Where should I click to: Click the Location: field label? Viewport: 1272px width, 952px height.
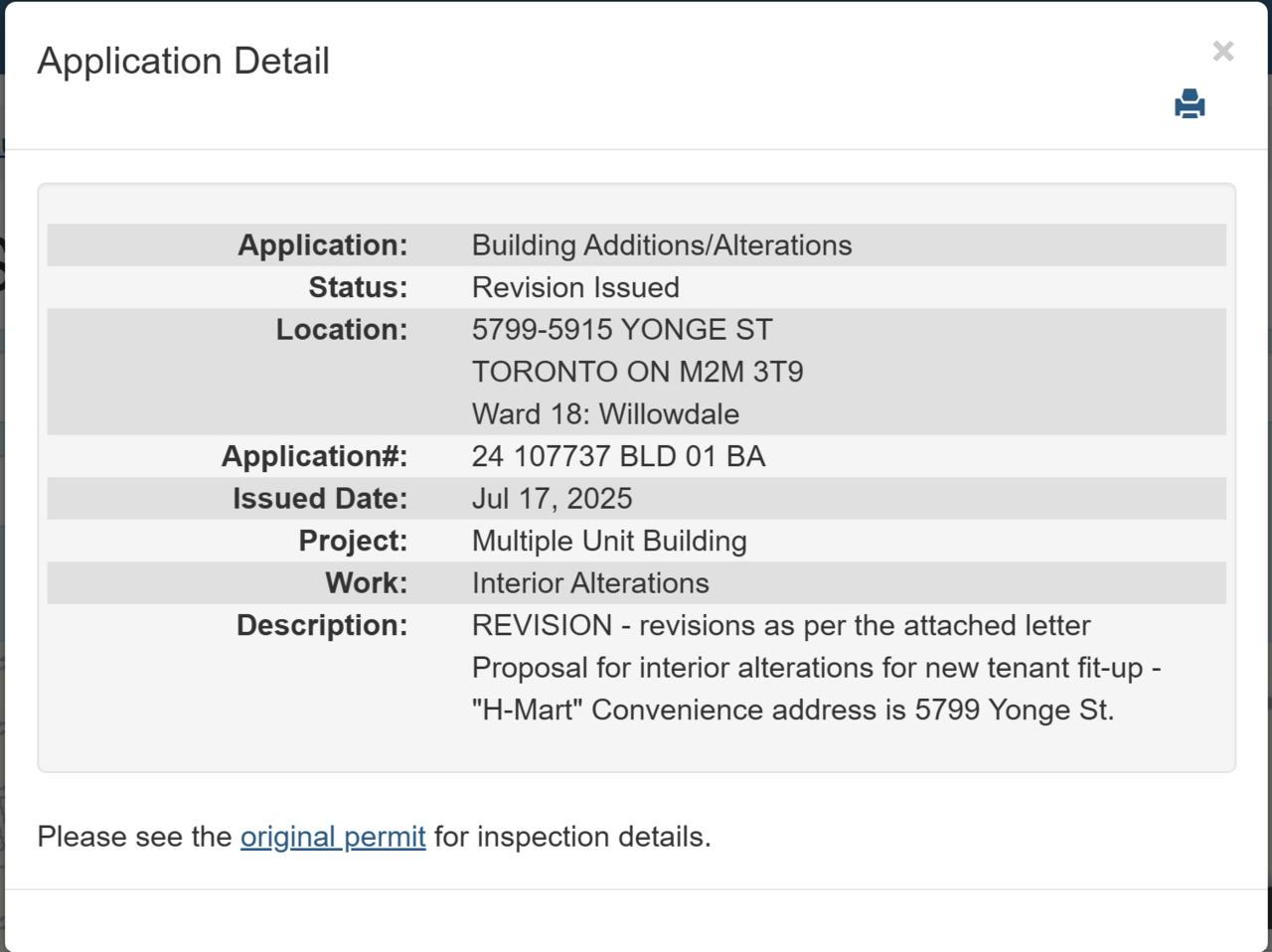click(x=342, y=330)
